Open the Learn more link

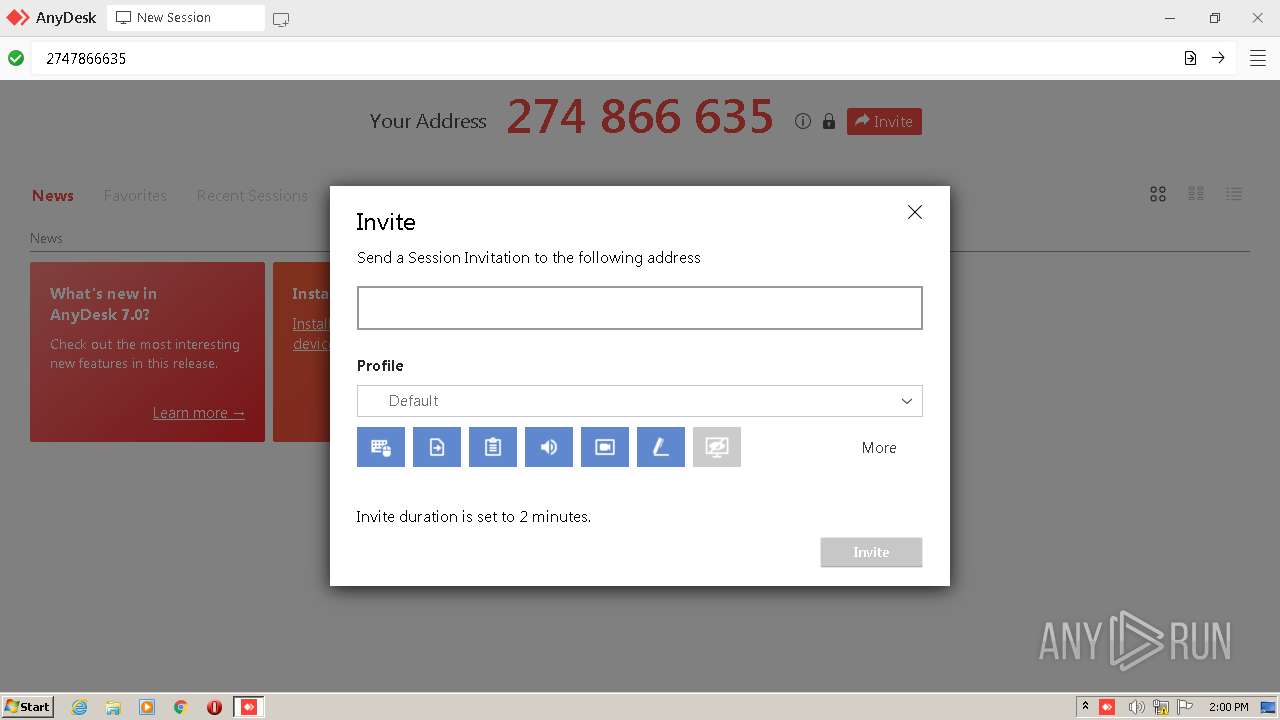coord(199,413)
